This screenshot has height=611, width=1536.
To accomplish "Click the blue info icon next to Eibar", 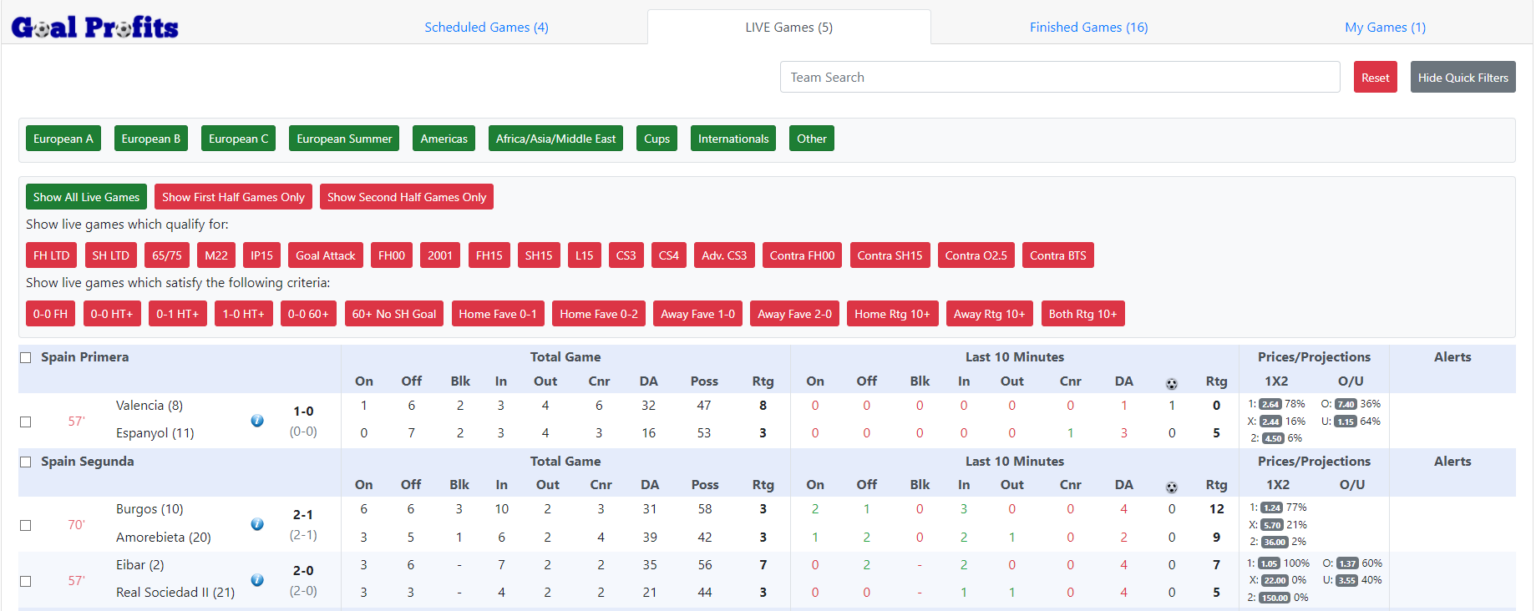I will click(257, 579).
